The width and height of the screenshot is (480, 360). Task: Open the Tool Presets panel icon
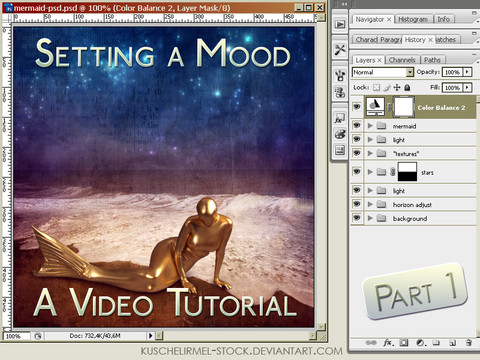(340, 50)
